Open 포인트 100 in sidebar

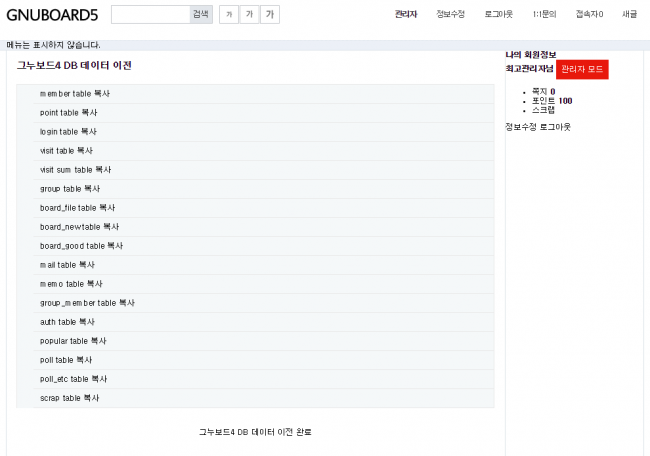click(552, 101)
